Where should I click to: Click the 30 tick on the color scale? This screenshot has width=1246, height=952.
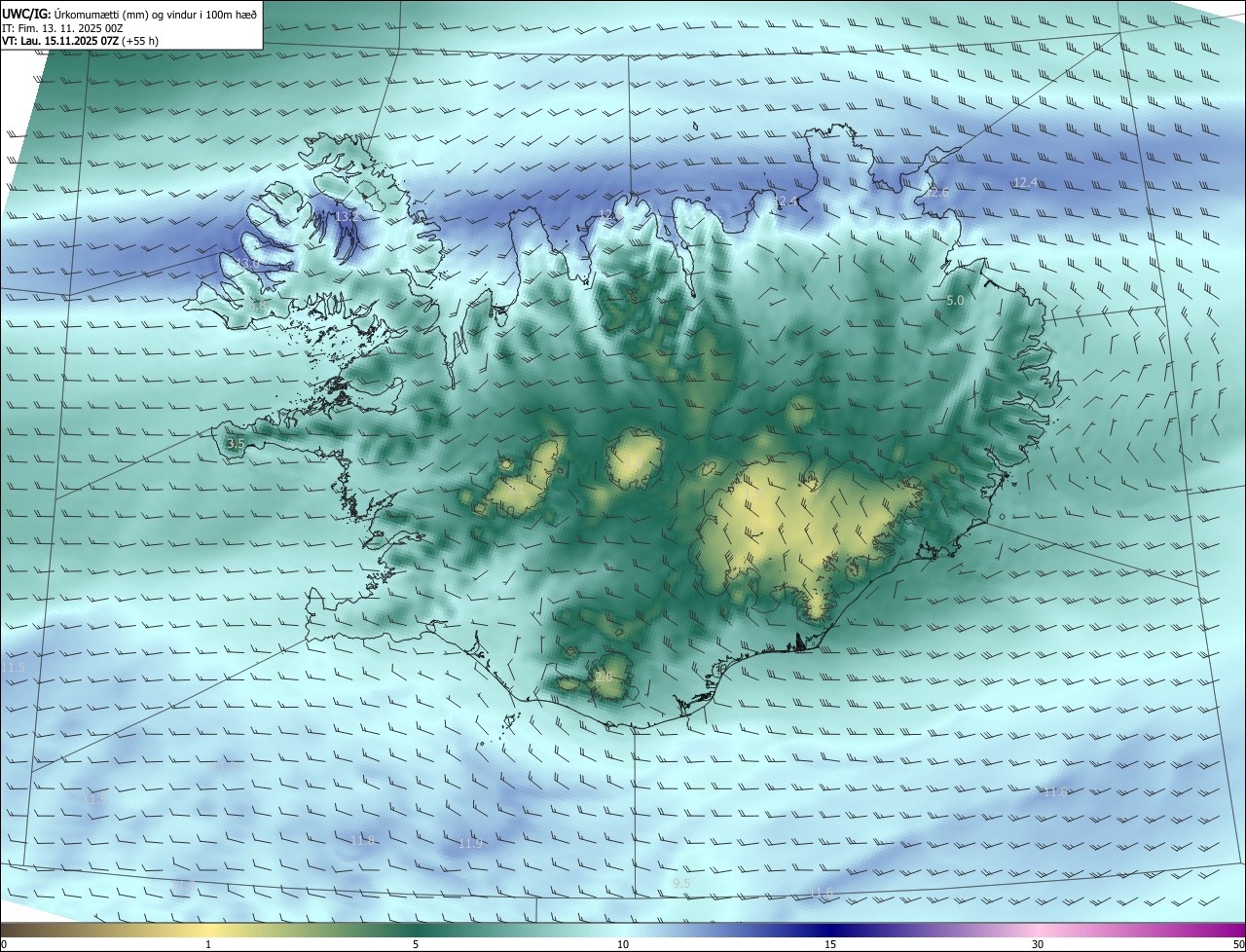point(1038,944)
